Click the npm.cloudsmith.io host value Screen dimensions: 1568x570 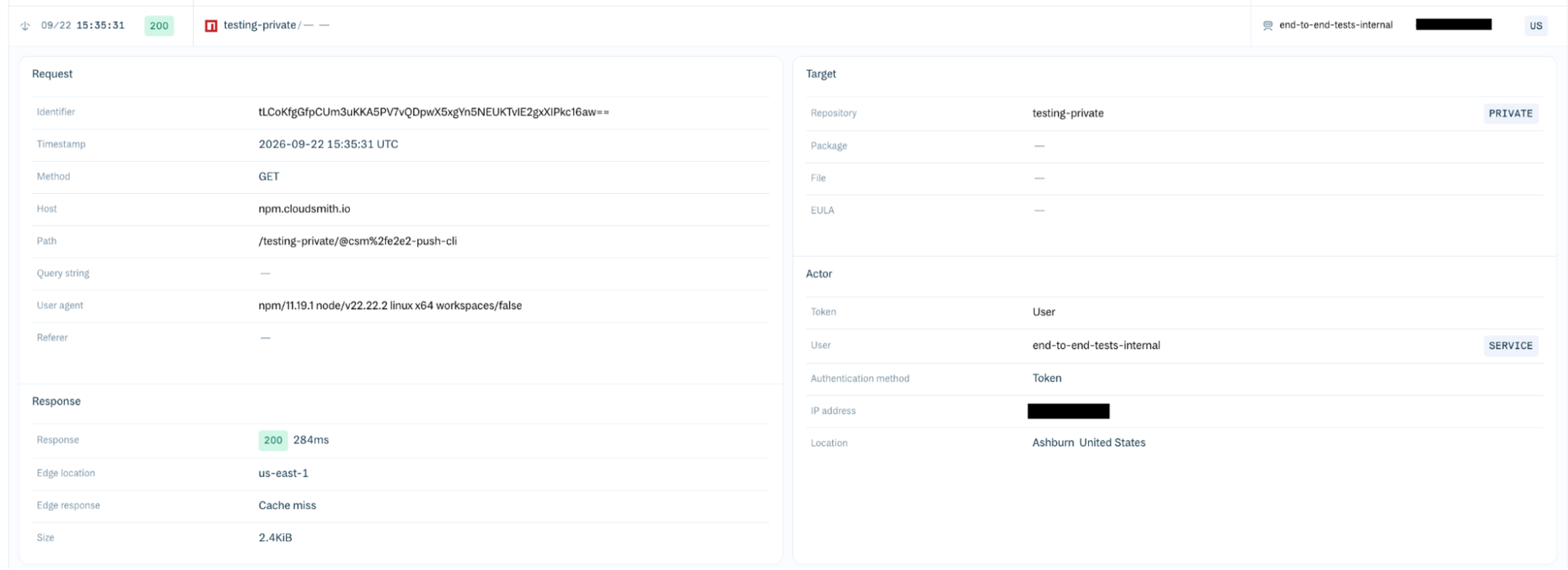tap(304, 208)
